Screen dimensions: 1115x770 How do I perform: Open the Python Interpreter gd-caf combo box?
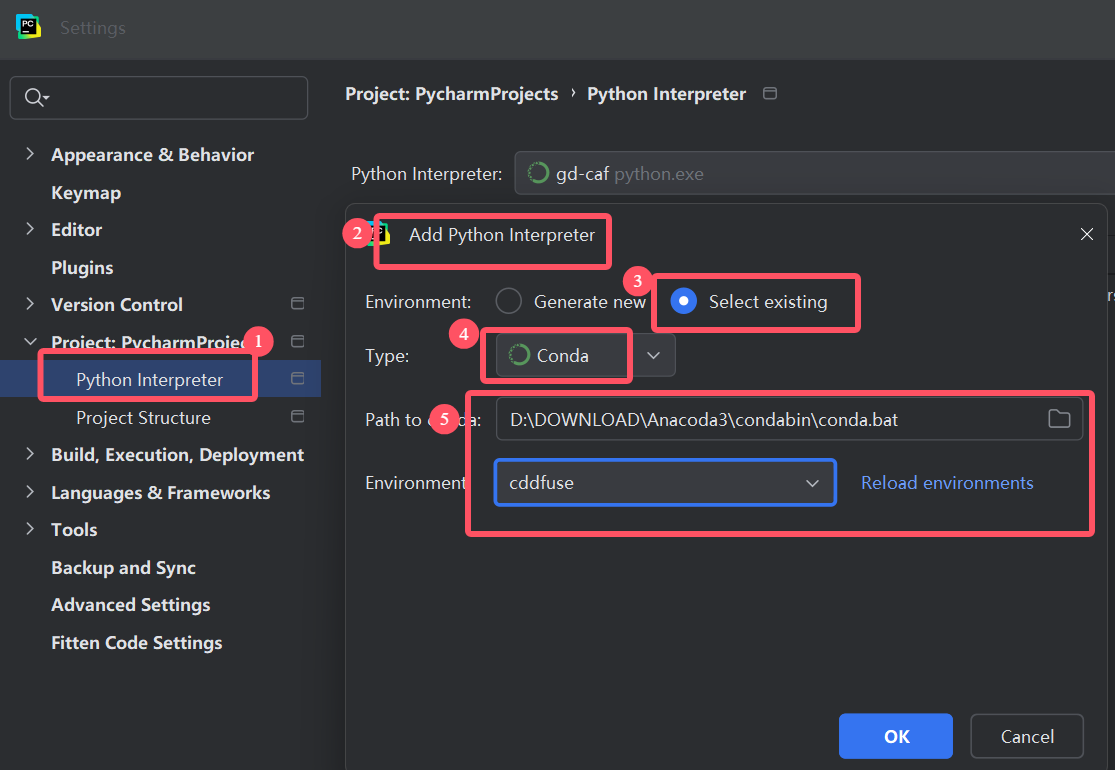(814, 173)
